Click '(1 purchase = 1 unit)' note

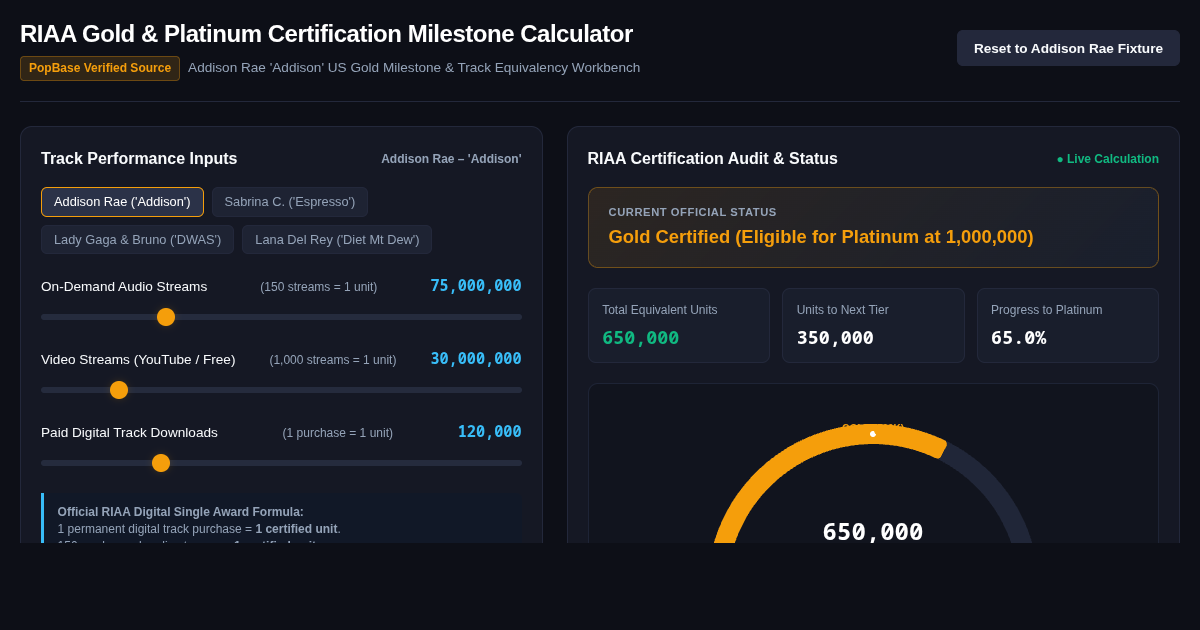[x=338, y=433]
